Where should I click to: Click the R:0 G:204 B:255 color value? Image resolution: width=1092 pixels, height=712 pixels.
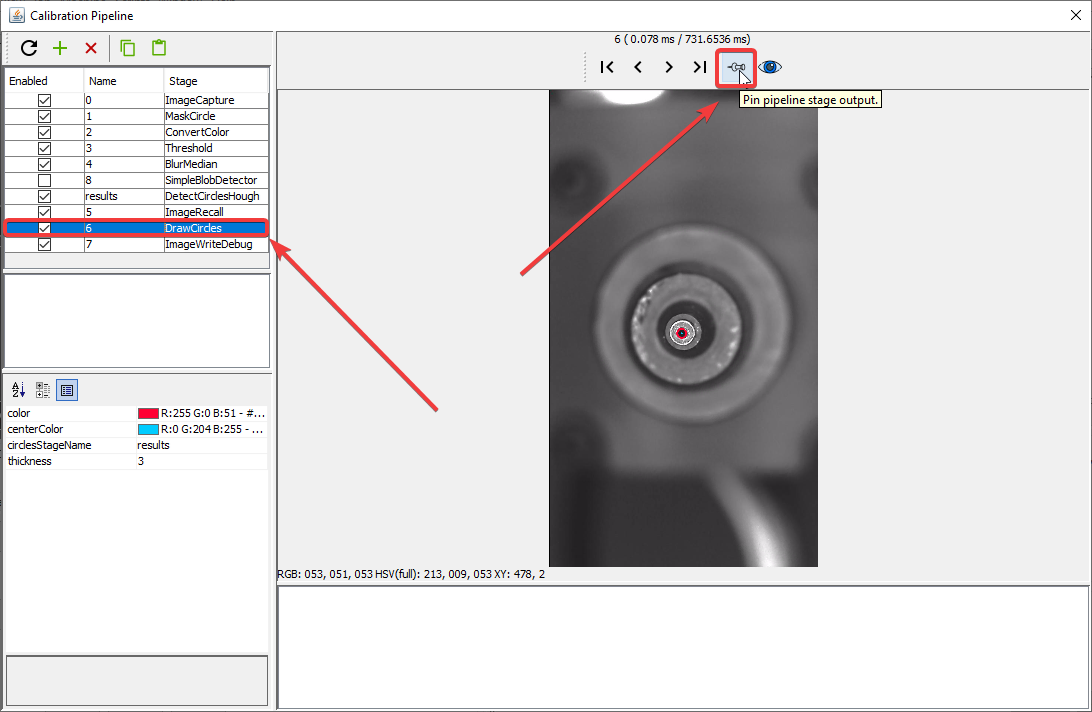point(212,430)
